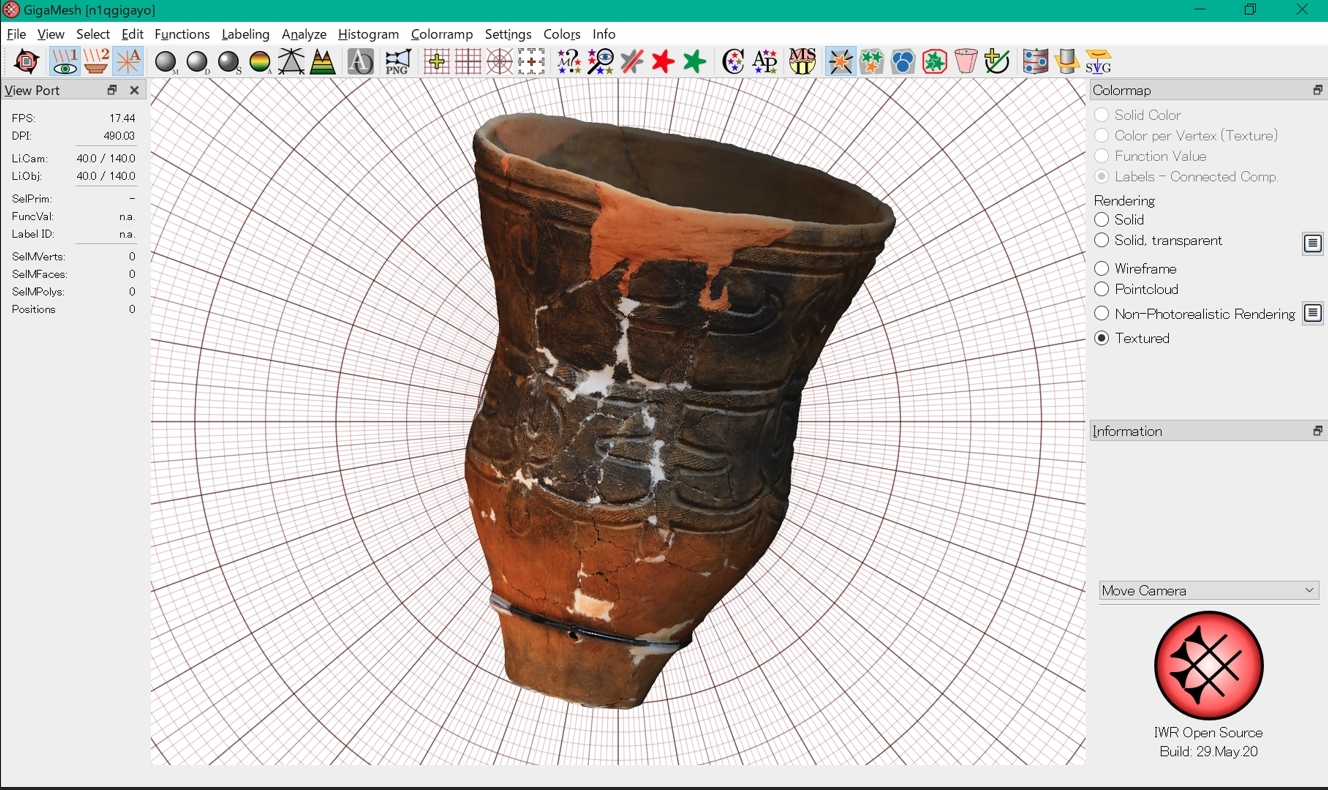Select the sphere 'M' material icon
The image size is (1328, 790).
(166, 62)
